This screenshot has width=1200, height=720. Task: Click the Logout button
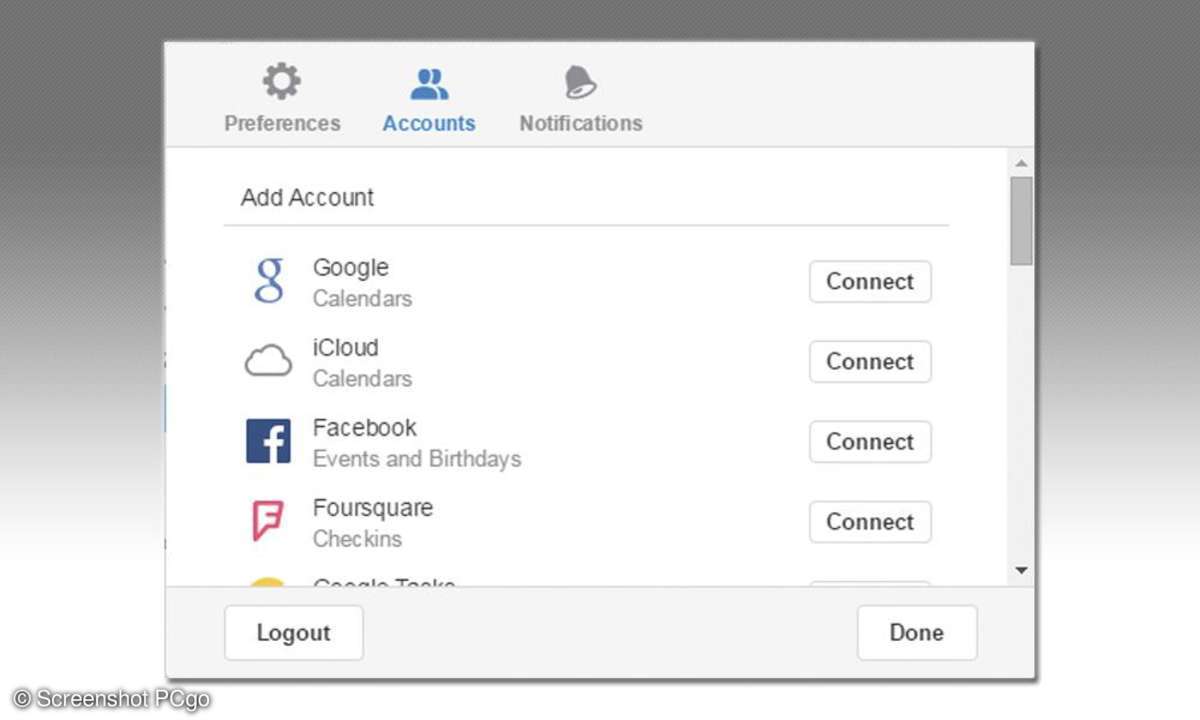(x=294, y=632)
